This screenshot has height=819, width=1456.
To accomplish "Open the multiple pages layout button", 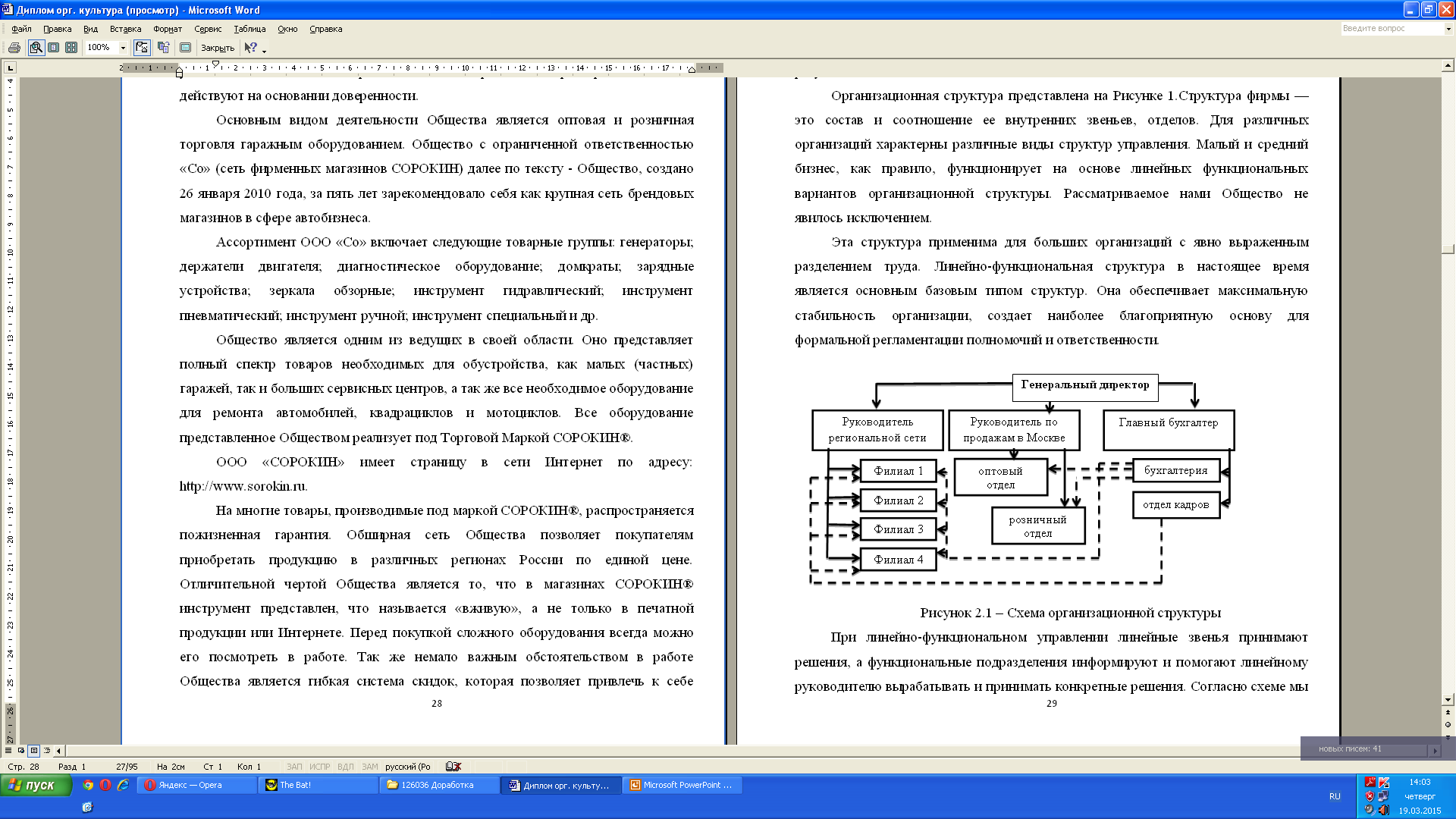I will click(71, 48).
